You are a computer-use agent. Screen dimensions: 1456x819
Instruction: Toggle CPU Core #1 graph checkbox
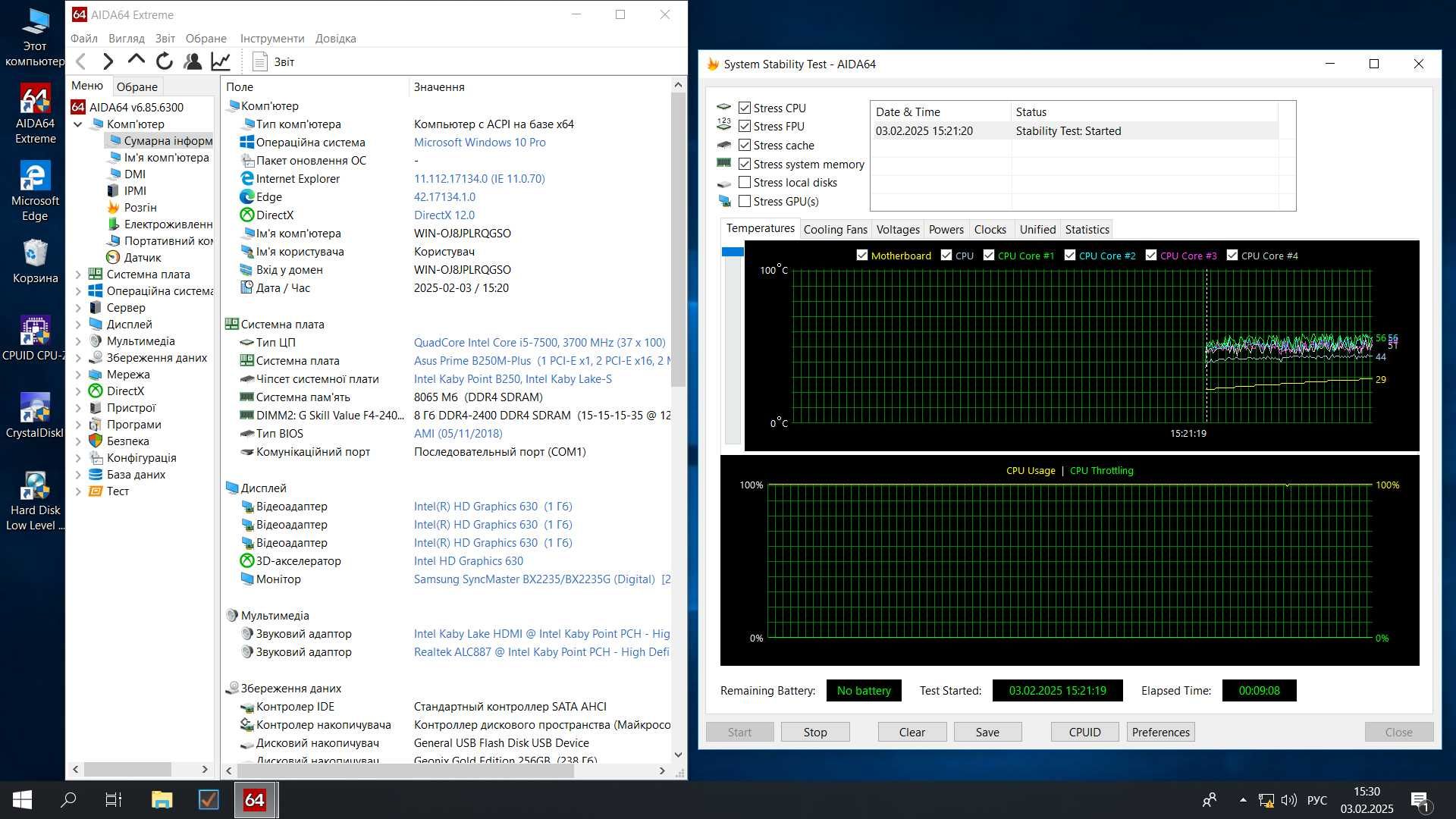coord(989,255)
